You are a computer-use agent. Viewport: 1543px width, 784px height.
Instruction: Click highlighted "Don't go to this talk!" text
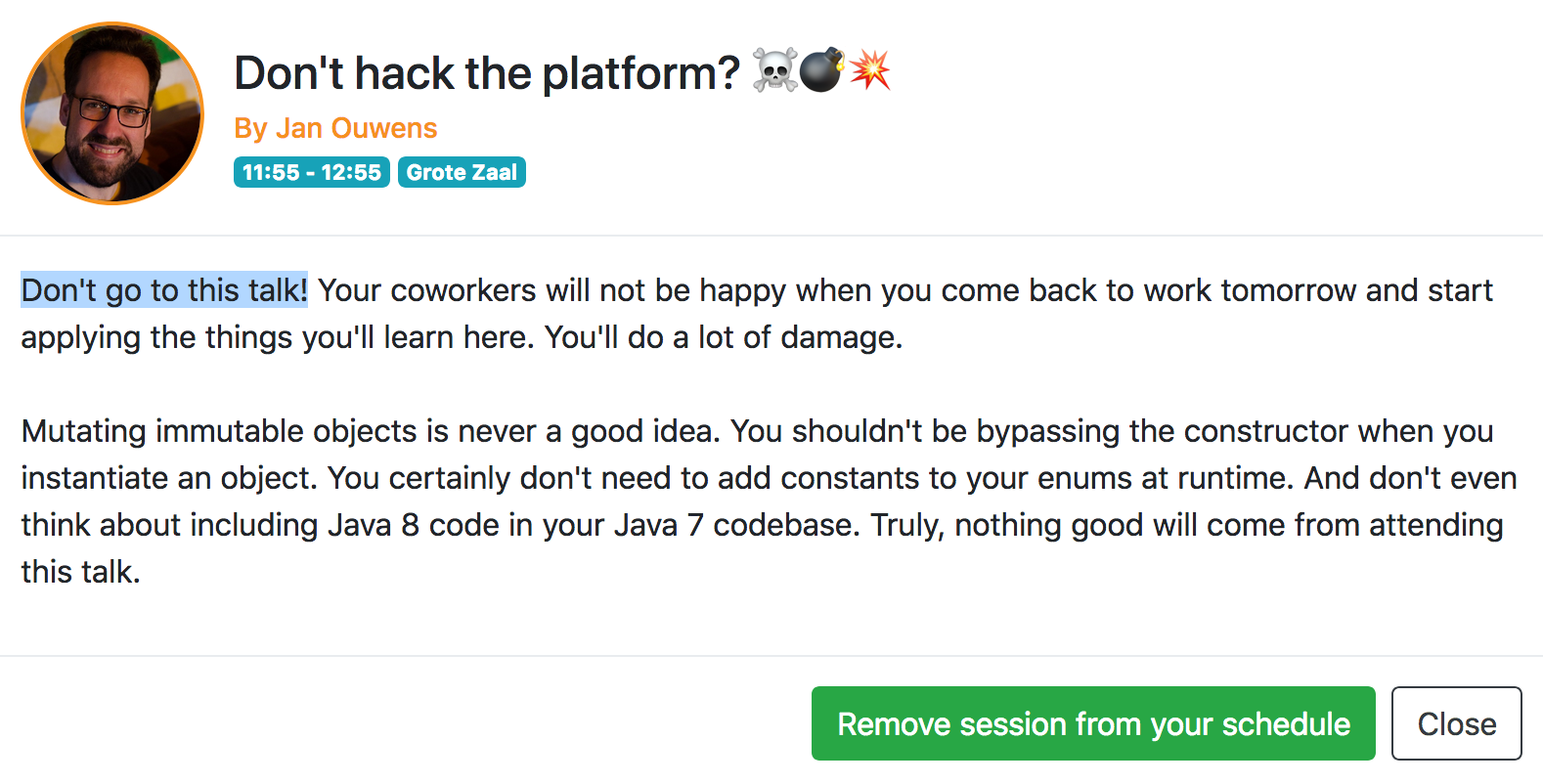164,290
